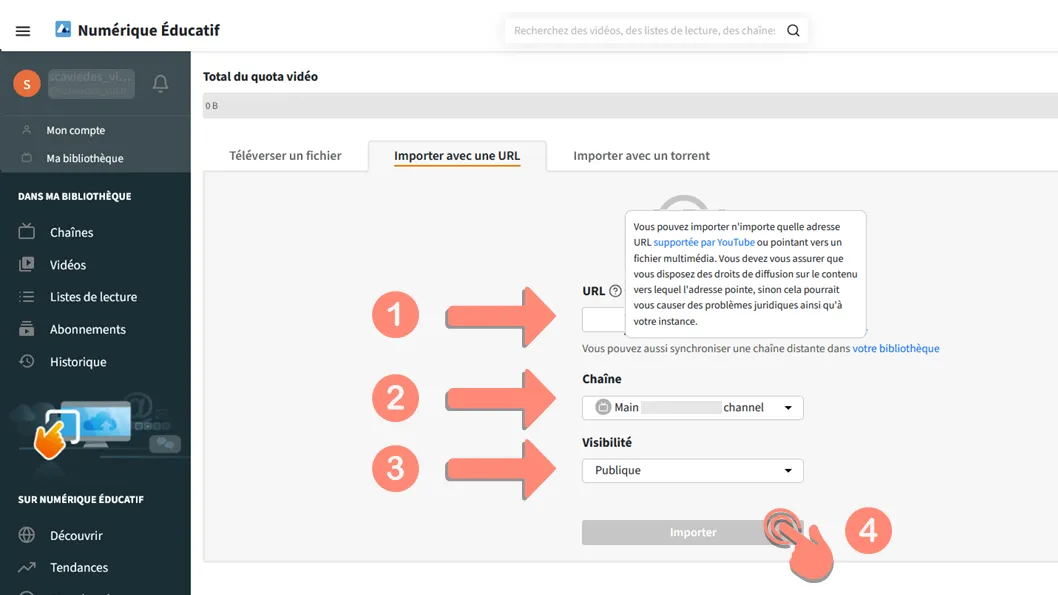Open the hamburger menu icon
The image size is (1058, 595).
pyautogui.click(x=23, y=31)
